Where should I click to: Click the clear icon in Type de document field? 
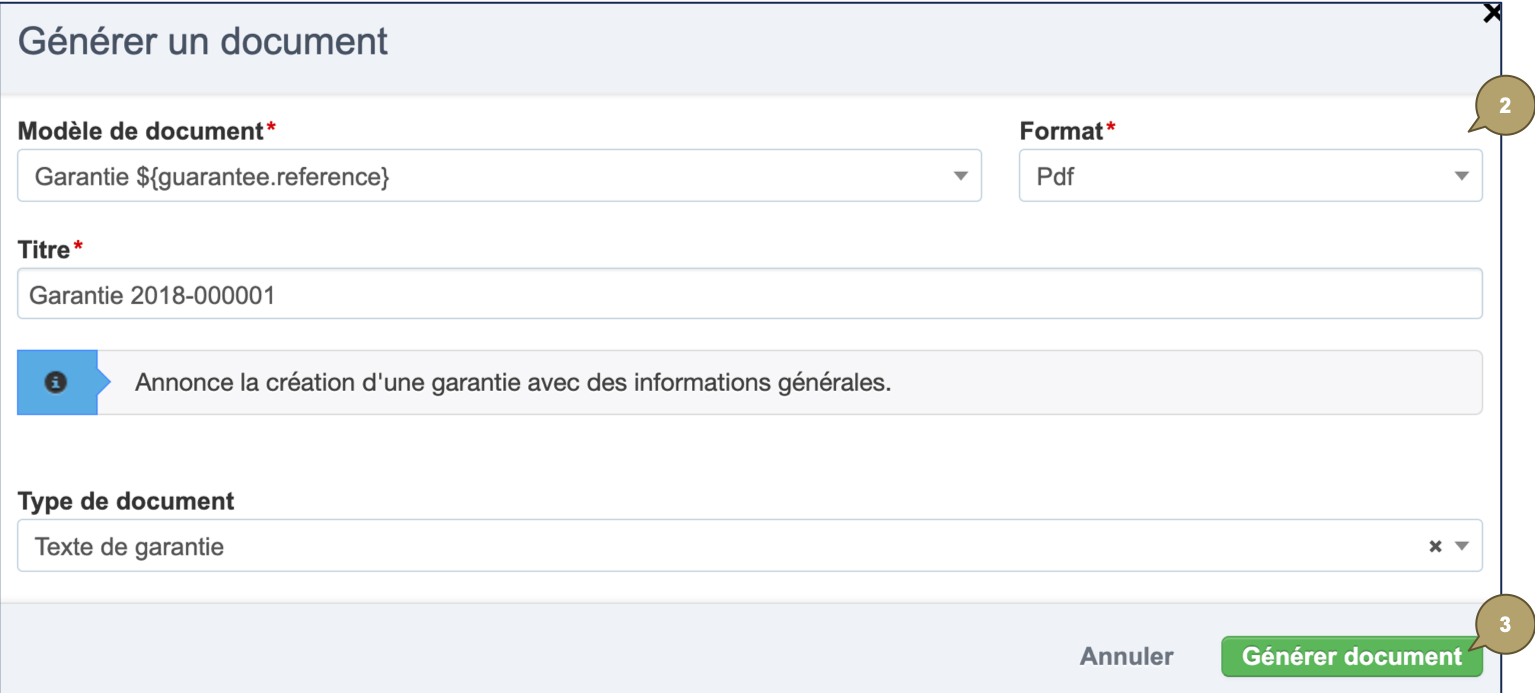[x=1435, y=546]
